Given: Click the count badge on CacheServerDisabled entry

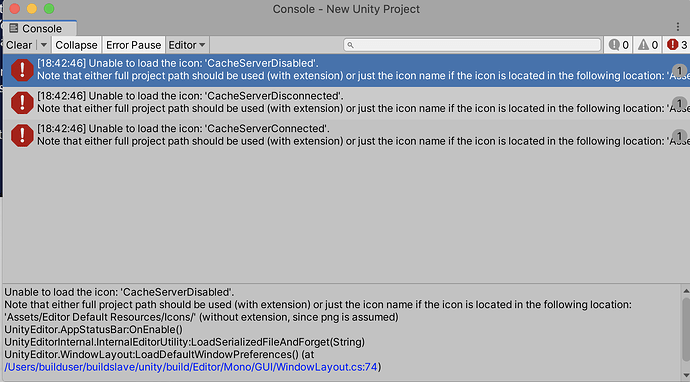Looking at the screenshot, I should point(679,70).
